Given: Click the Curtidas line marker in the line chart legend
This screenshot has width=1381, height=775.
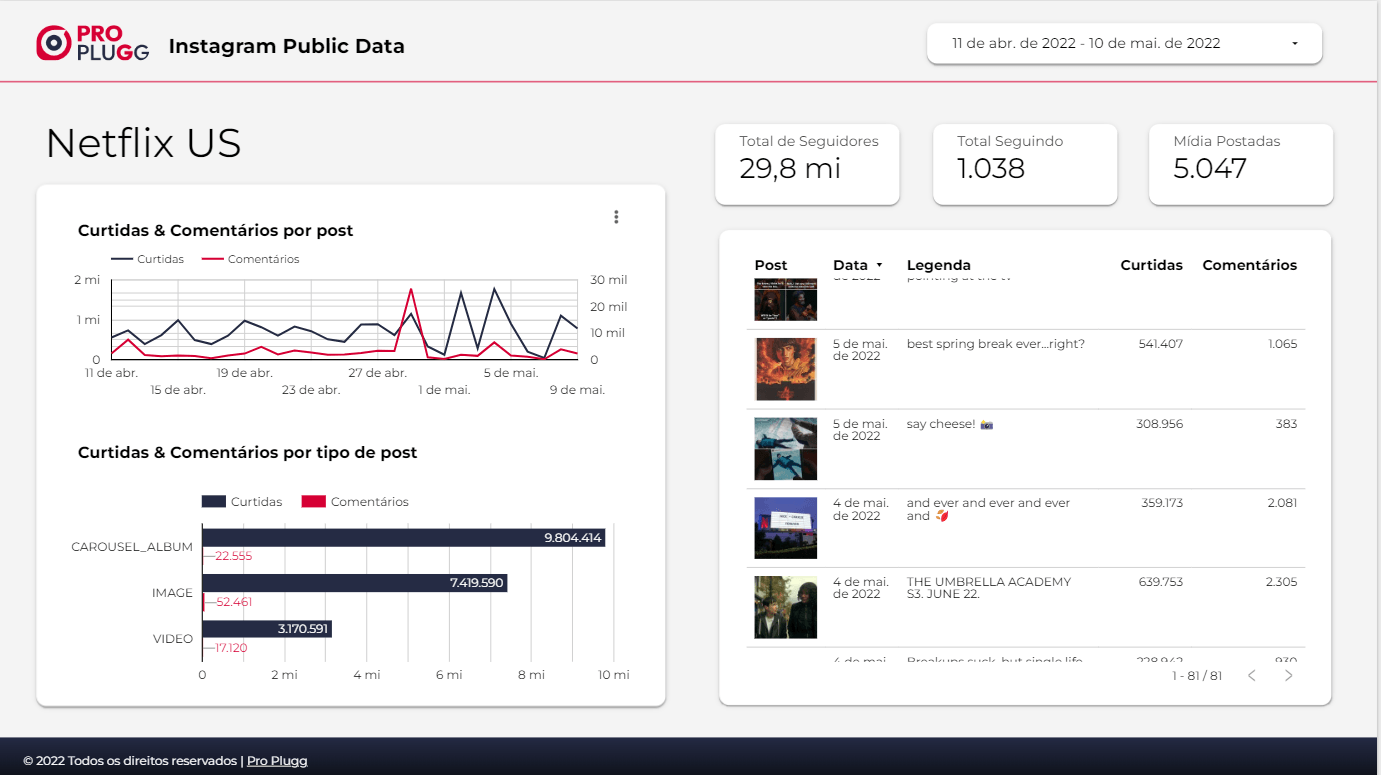Looking at the screenshot, I should coord(122,259).
